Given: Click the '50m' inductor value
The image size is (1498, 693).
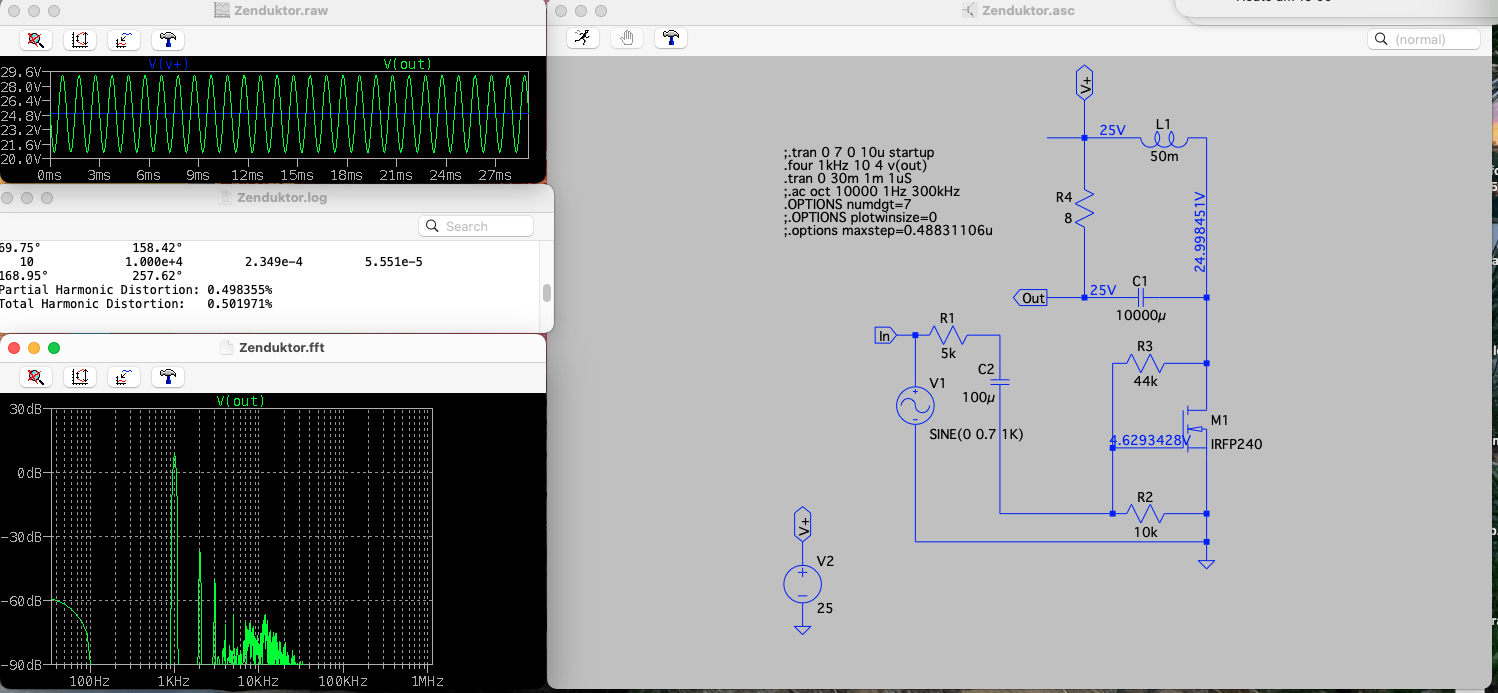Looking at the screenshot, I should coord(1164,157).
